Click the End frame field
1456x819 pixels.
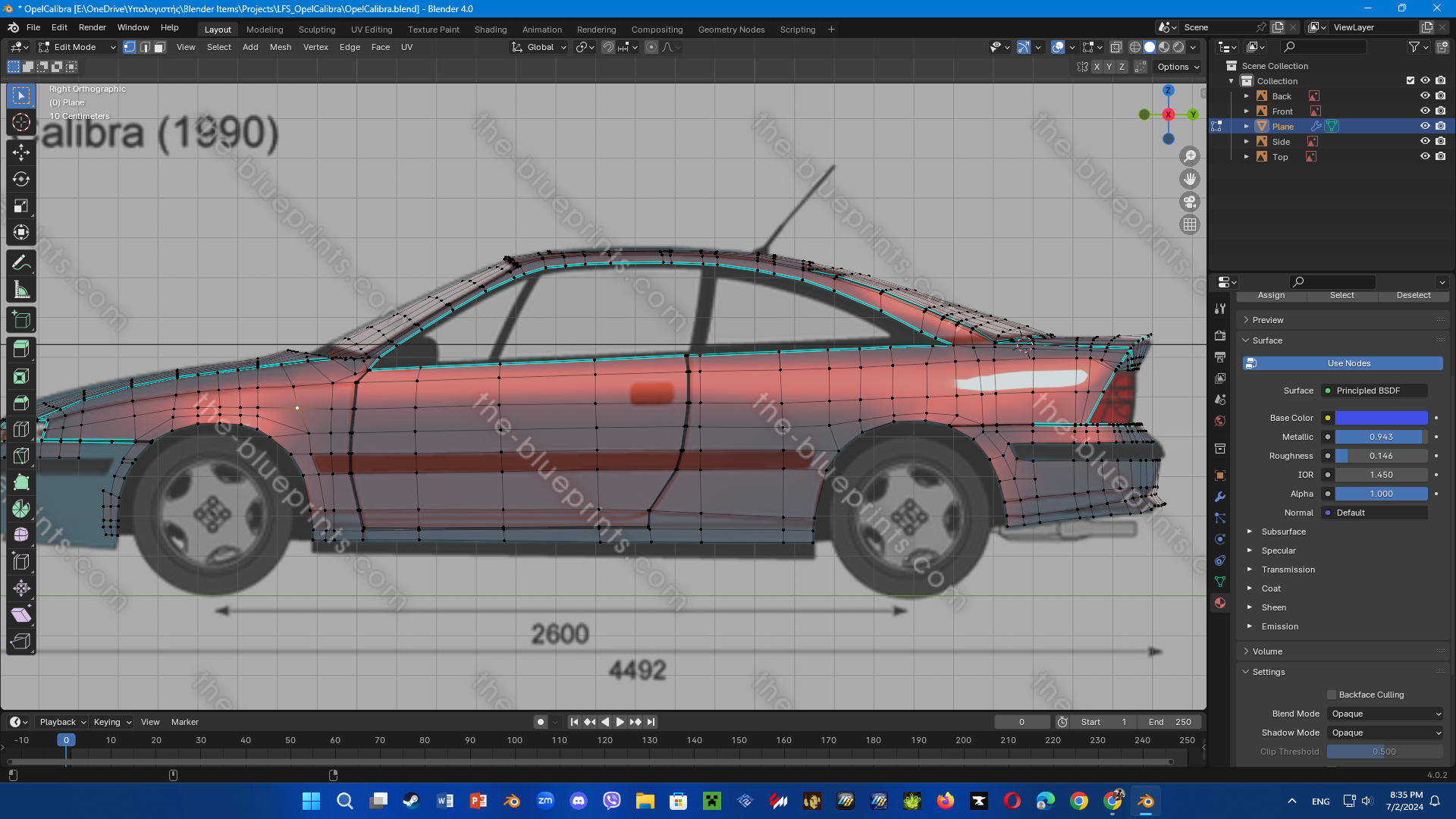tap(1169, 722)
